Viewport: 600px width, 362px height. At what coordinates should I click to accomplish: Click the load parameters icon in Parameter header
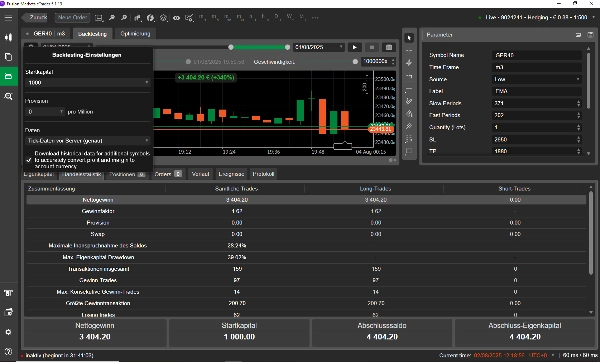578,35
